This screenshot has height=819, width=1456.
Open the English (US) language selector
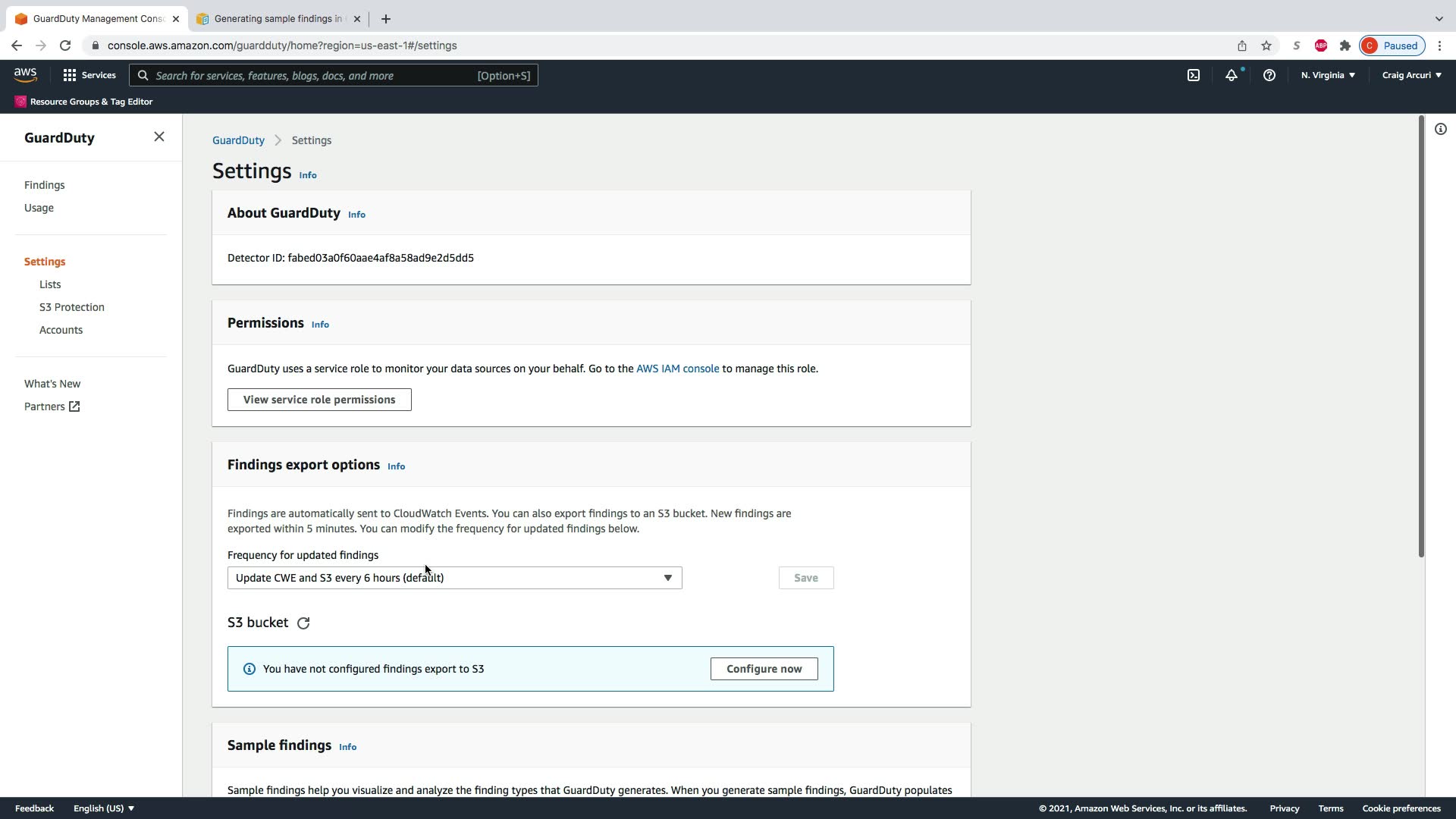(x=104, y=808)
